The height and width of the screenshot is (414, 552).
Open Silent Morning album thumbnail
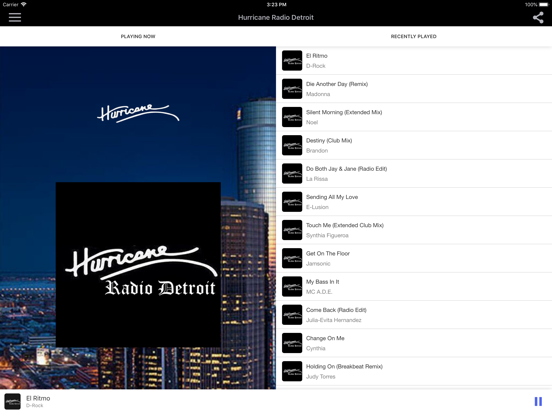tap(292, 117)
